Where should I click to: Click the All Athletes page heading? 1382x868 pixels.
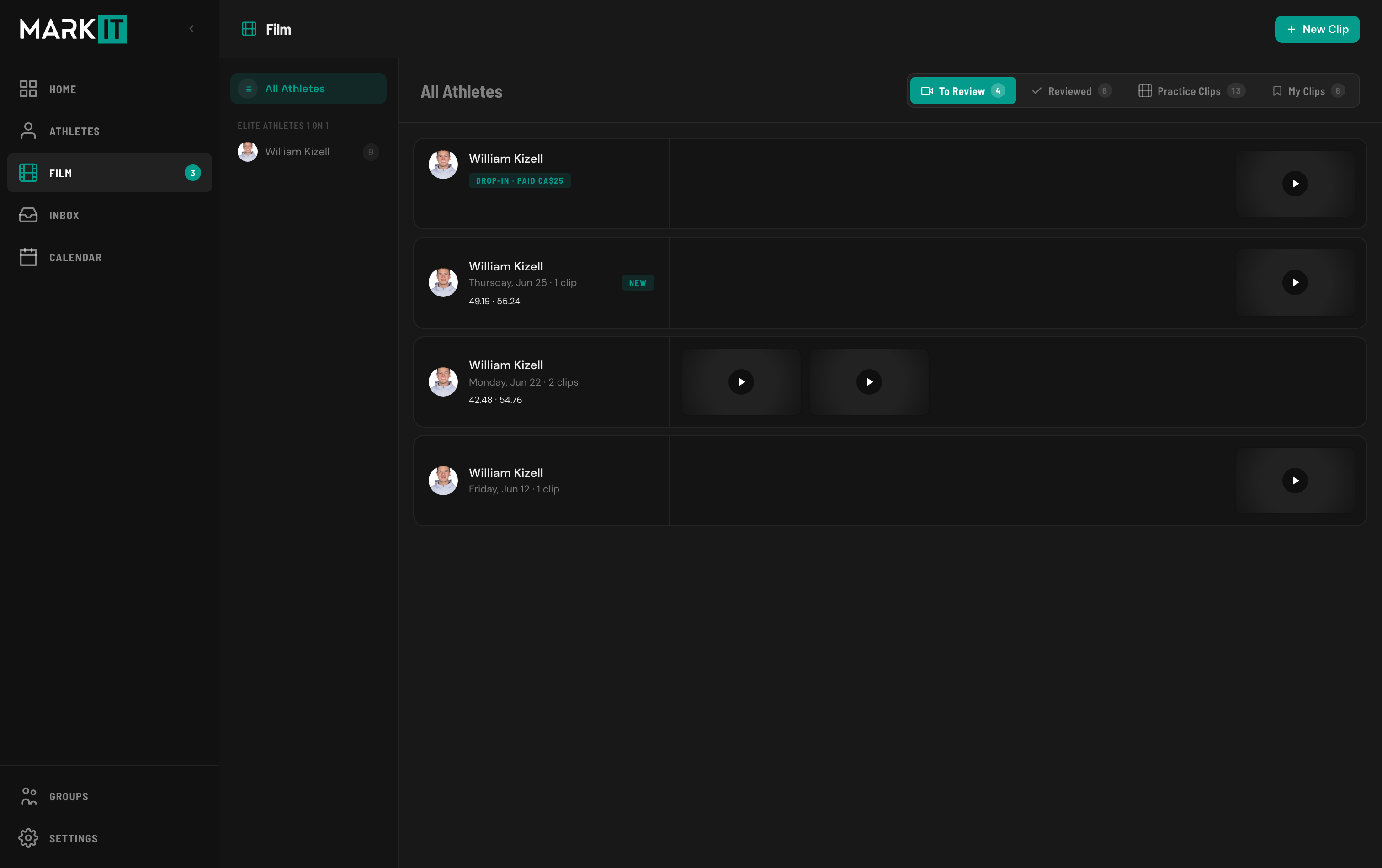[x=462, y=92]
